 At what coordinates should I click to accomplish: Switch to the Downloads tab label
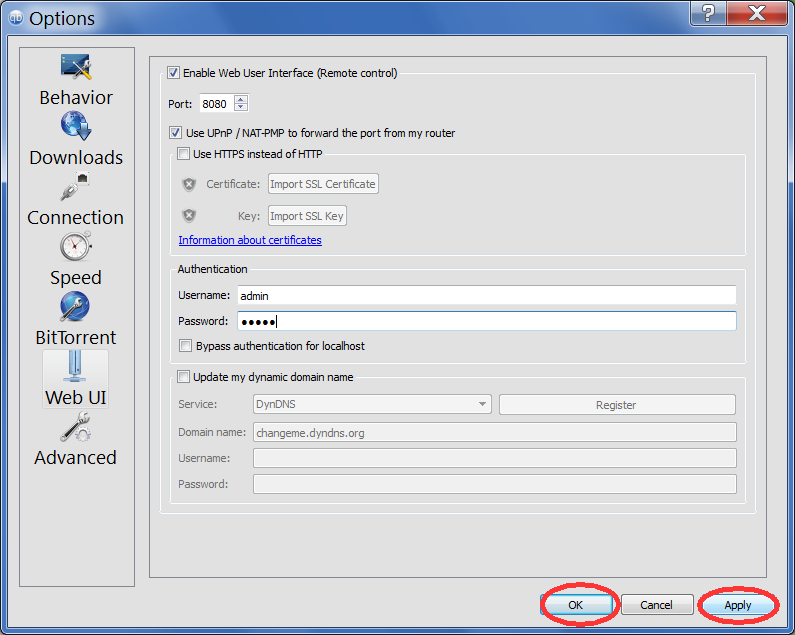pos(76,158)
